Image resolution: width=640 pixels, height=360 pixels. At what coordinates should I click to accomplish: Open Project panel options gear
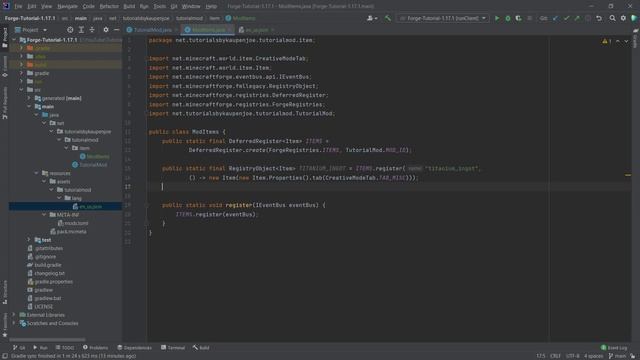pyautogui.click(x=106, y=30)
